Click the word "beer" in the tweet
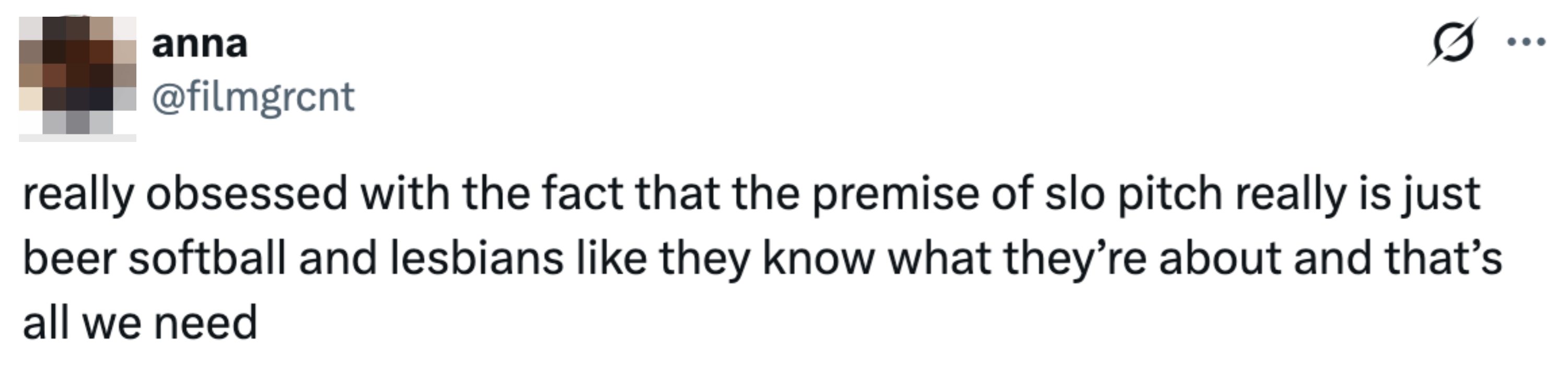Viewport: 1568px width, 371px height. [x=69, y=258]
